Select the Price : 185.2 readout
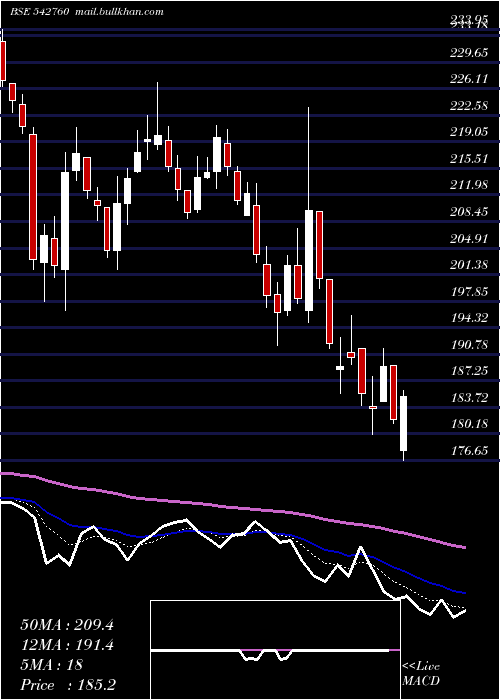 69,685
